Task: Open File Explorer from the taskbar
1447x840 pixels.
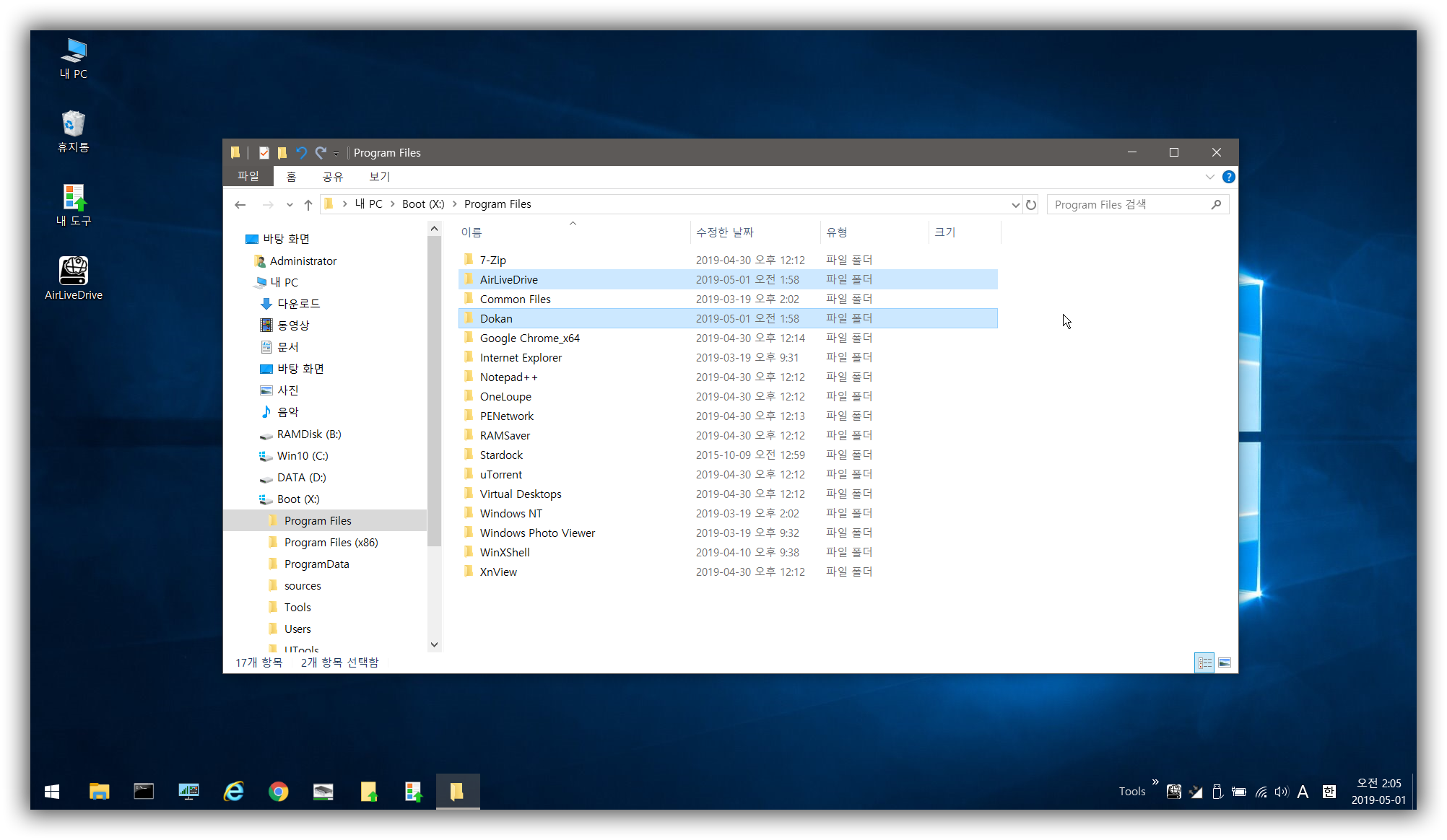Action: 99,792
